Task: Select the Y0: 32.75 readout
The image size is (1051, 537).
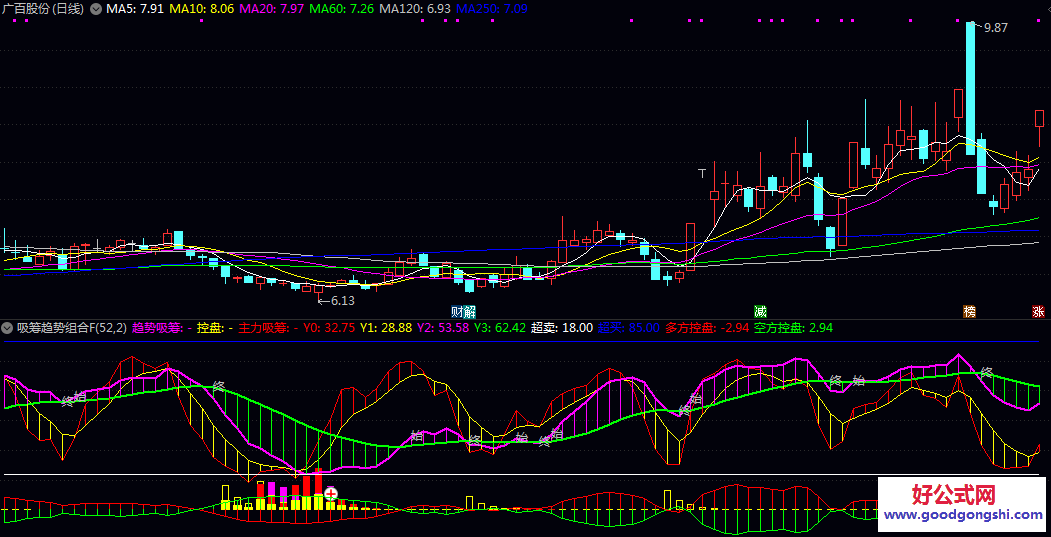Action: click(x=329, y=328)
